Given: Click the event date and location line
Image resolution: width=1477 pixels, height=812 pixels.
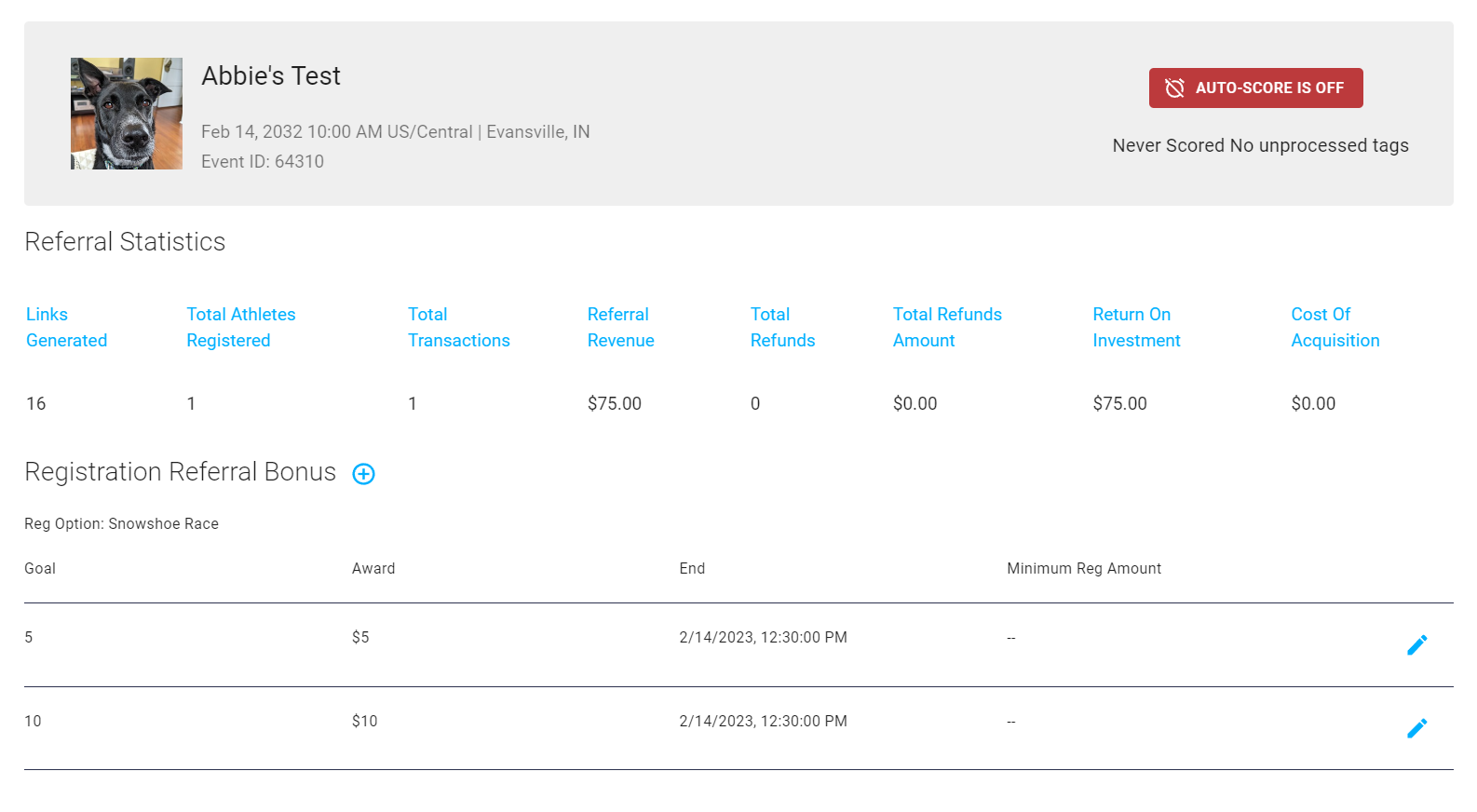Looking at the screenshot, I should pyautogui.click(x=396, y=131).
